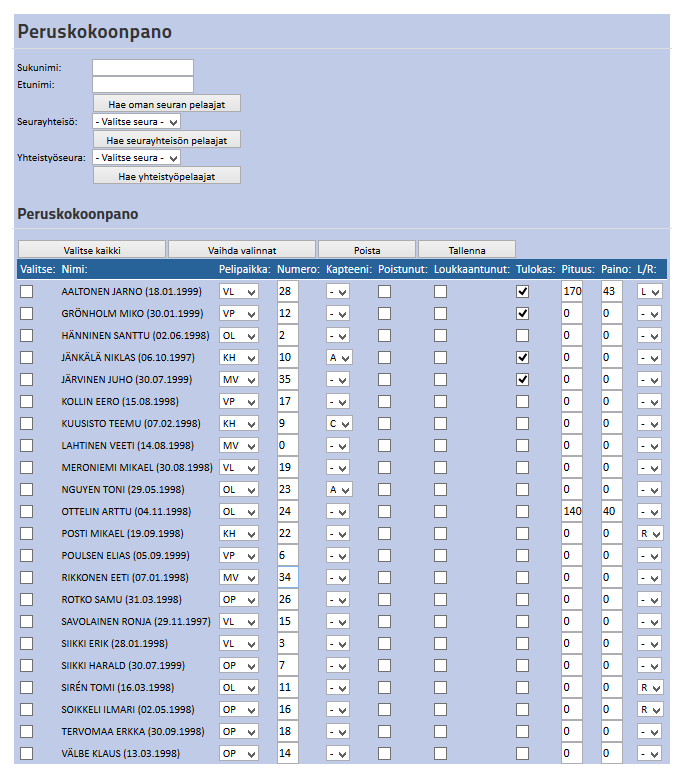The image size is (679, 776).
Task: Click the Vaihda valinnat button
Action: pos(242,250)
